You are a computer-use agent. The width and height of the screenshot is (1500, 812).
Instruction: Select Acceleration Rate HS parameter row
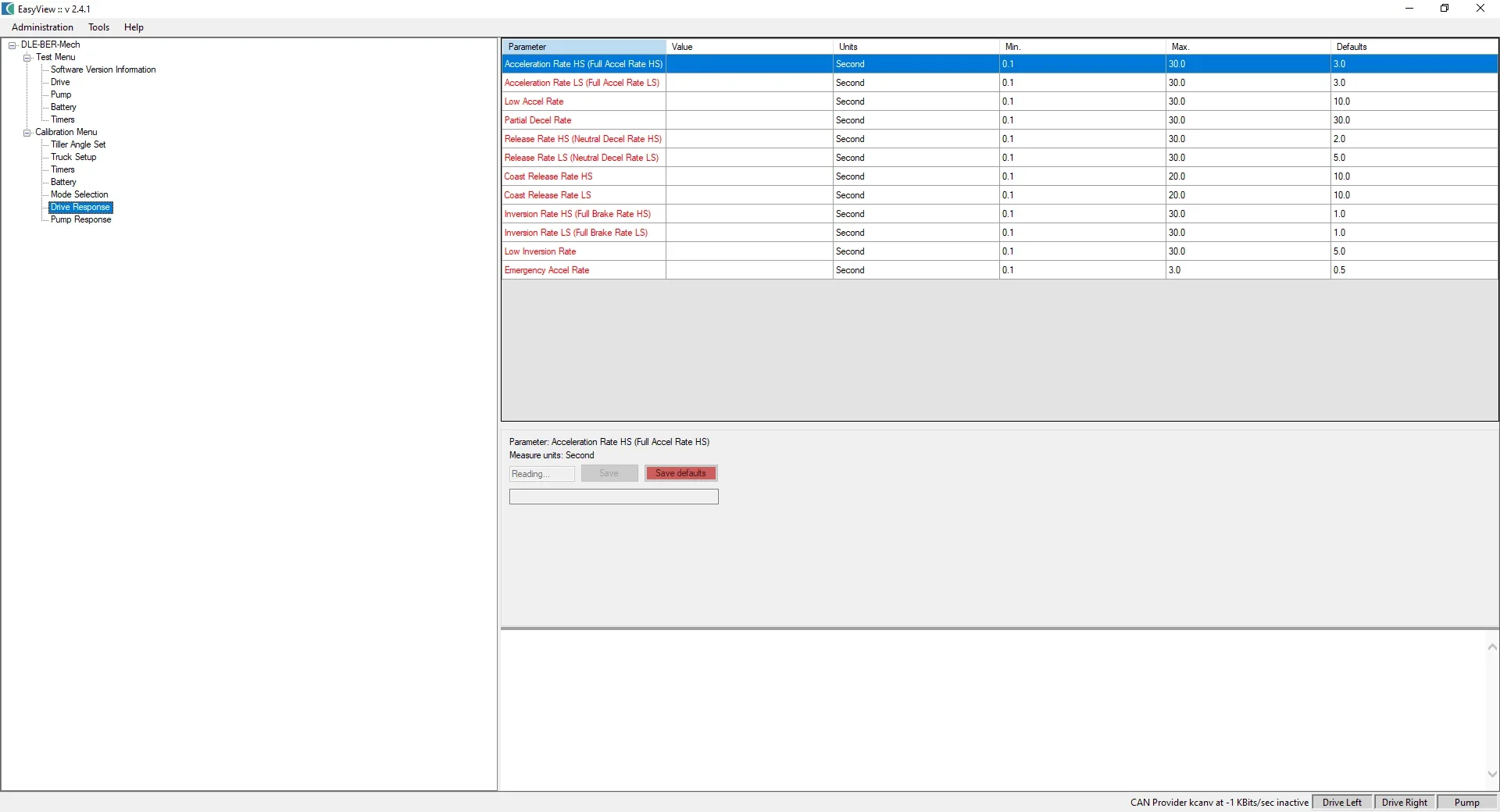pyautogui.click(x=1000, y=64)
